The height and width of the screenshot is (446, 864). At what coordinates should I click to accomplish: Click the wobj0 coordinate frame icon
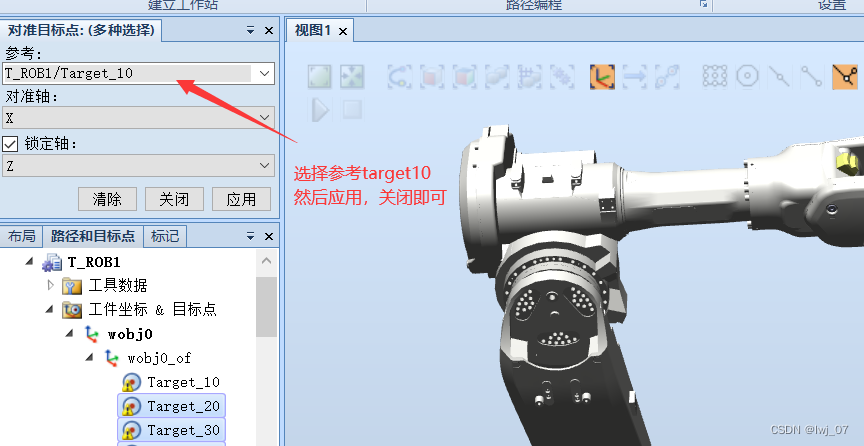91,334
